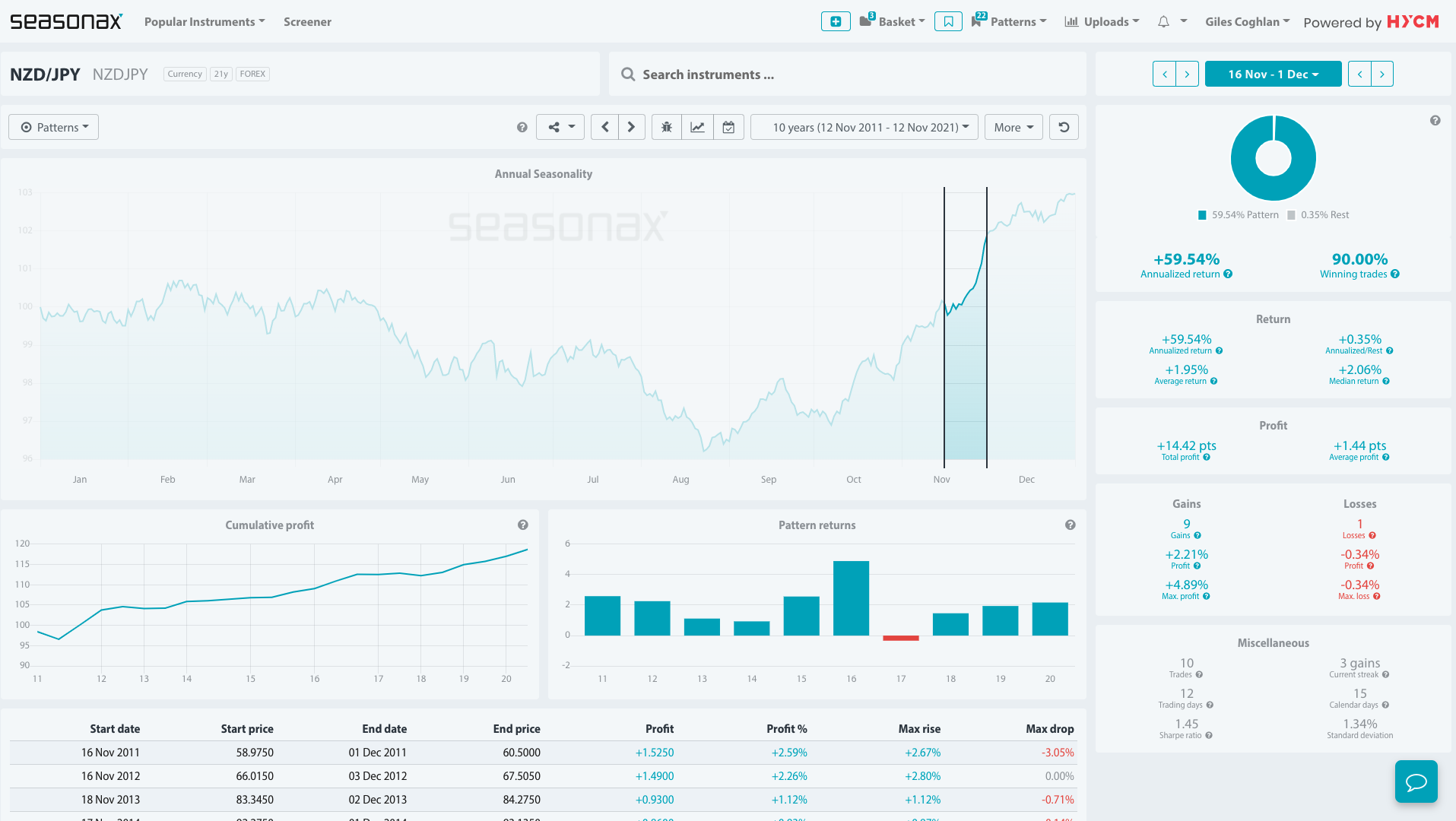Click the red 2017 bar in Pattern returns
Image resolution: width=1456 pixels, height=821 pixels.
[901, 638]
